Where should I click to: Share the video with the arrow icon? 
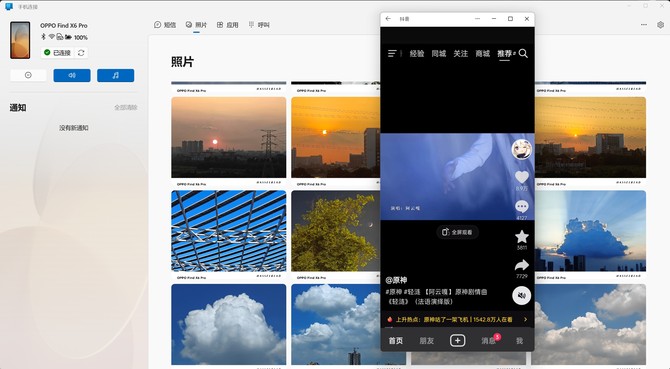click(x=522, y=266)
